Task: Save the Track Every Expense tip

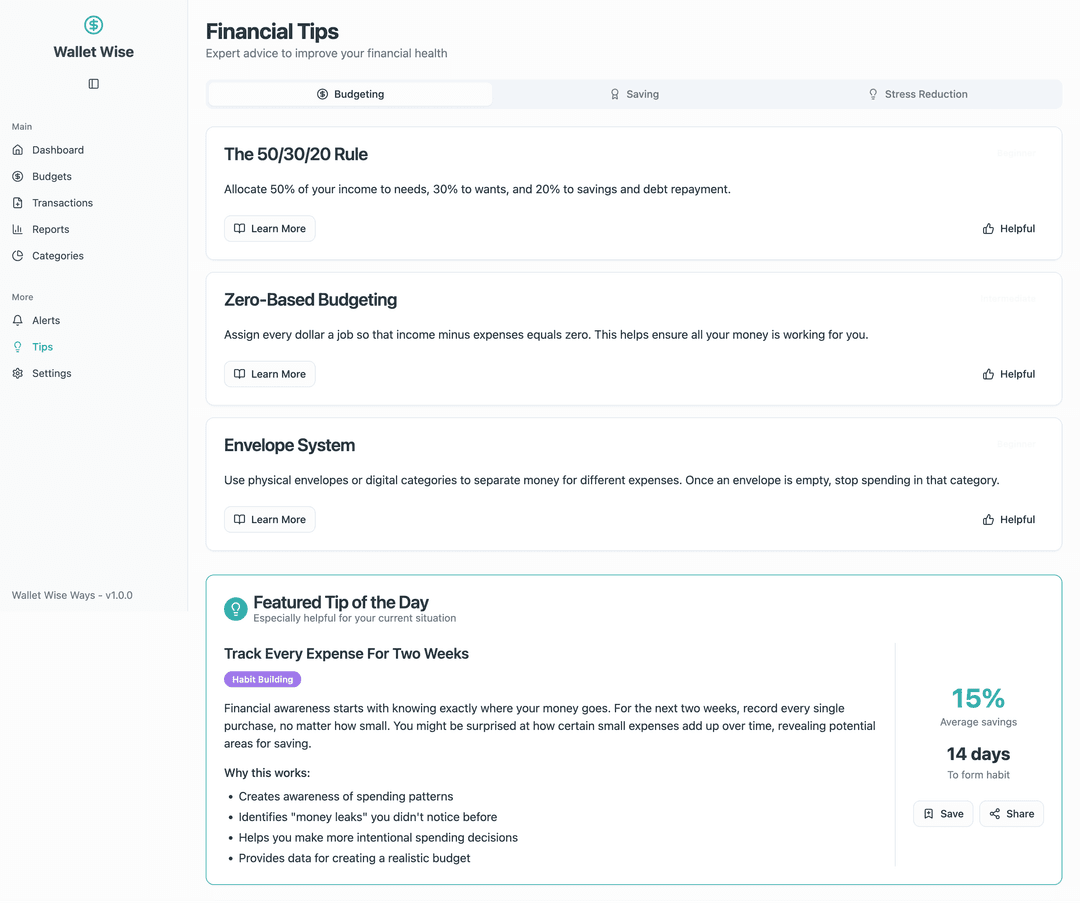Action: [942, 813]
